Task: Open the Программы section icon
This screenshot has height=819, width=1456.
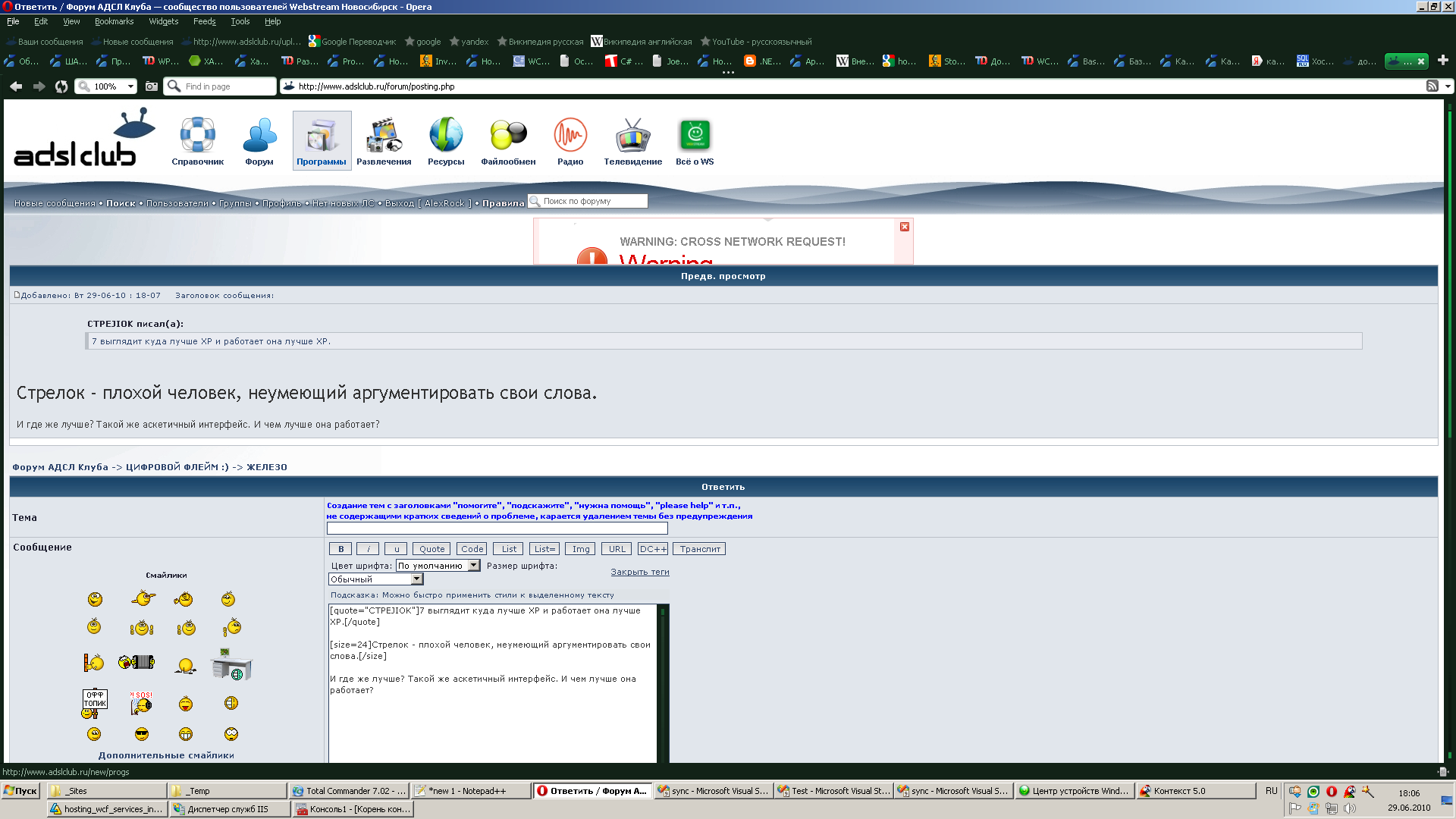Action: click(322, 141)
